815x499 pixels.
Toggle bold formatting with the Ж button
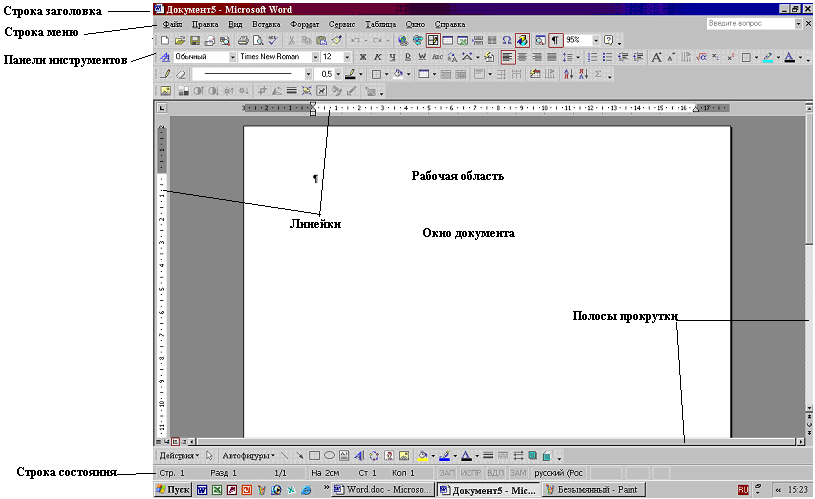pos(363,57)
